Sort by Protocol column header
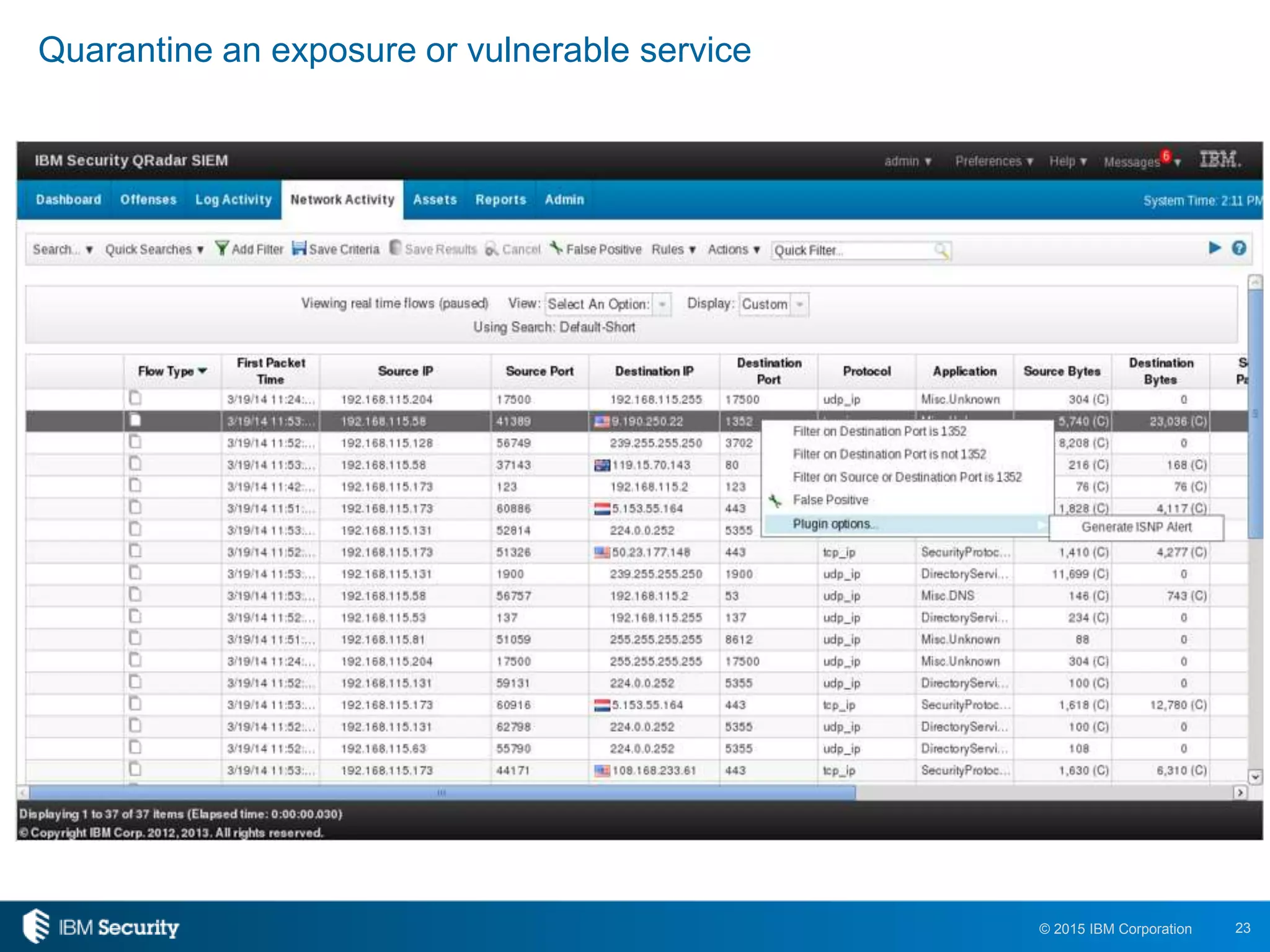This screenshot has height=952, width=1270. tap(867, 371)
